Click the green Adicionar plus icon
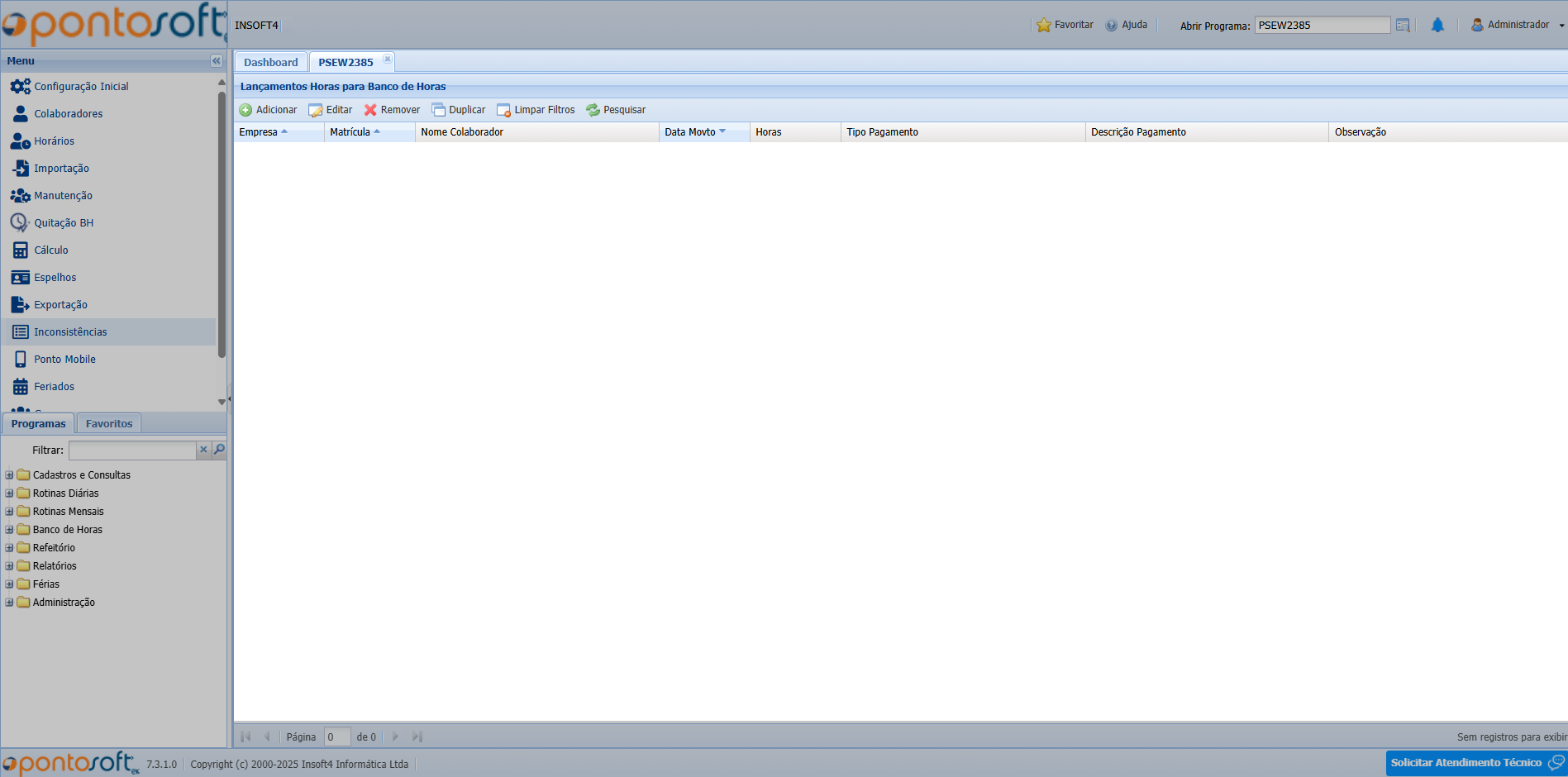Image resolution: width=1568 pixels, height=777 pixels. pos(245,110)
